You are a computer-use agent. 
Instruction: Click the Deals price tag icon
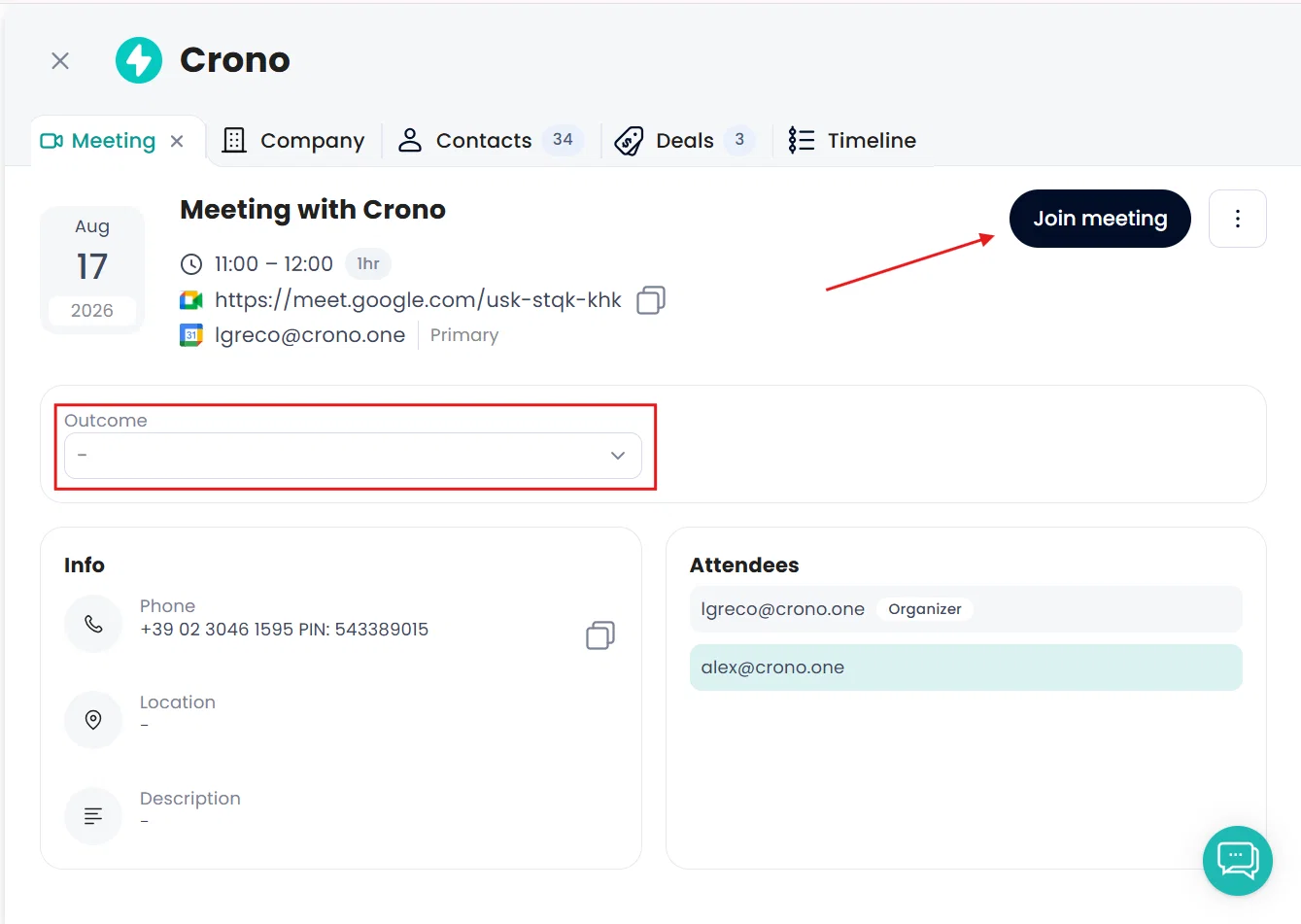click(x=629, y=142)
